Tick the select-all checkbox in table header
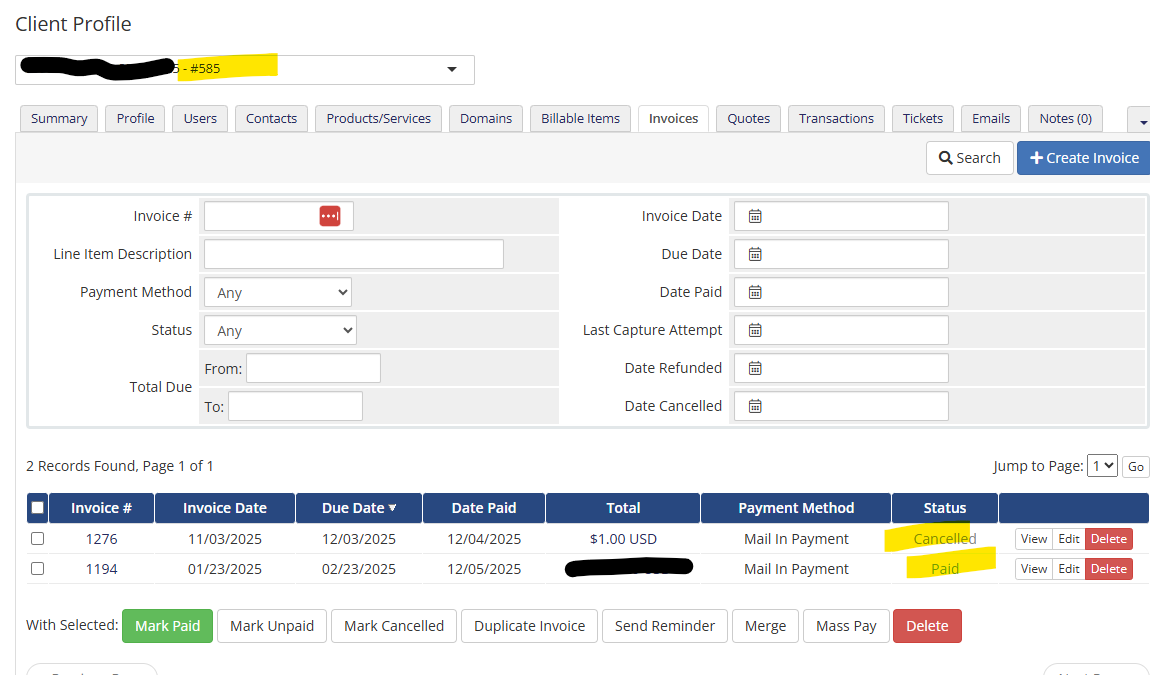Viewport: 1150px width, 675px height. coord(38,508)
